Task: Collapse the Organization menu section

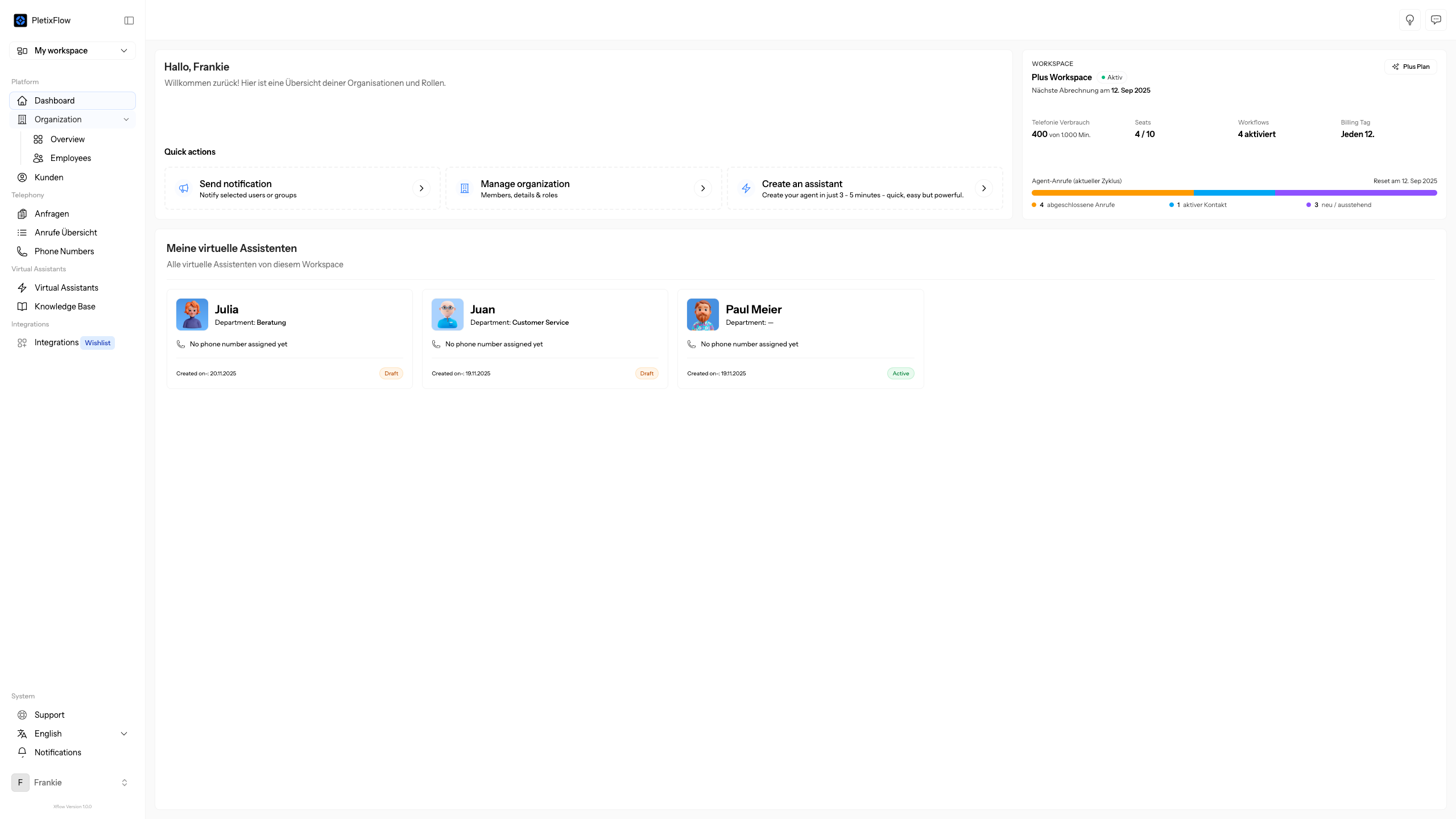Action: pyautogui.click(x=126, y=119)
